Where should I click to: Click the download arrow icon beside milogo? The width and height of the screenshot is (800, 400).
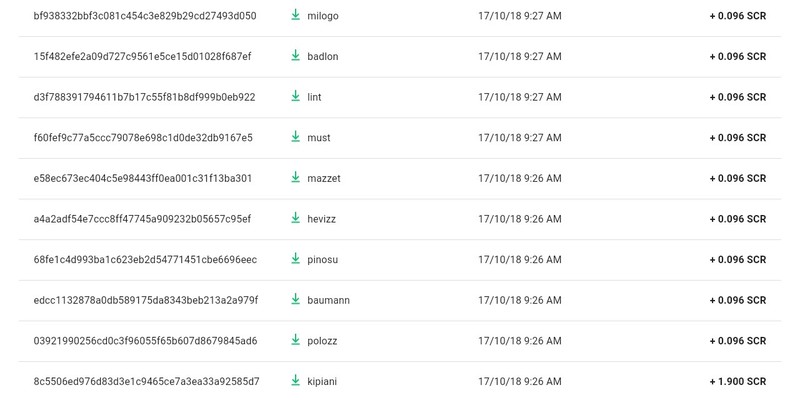[x=295, y=15]
